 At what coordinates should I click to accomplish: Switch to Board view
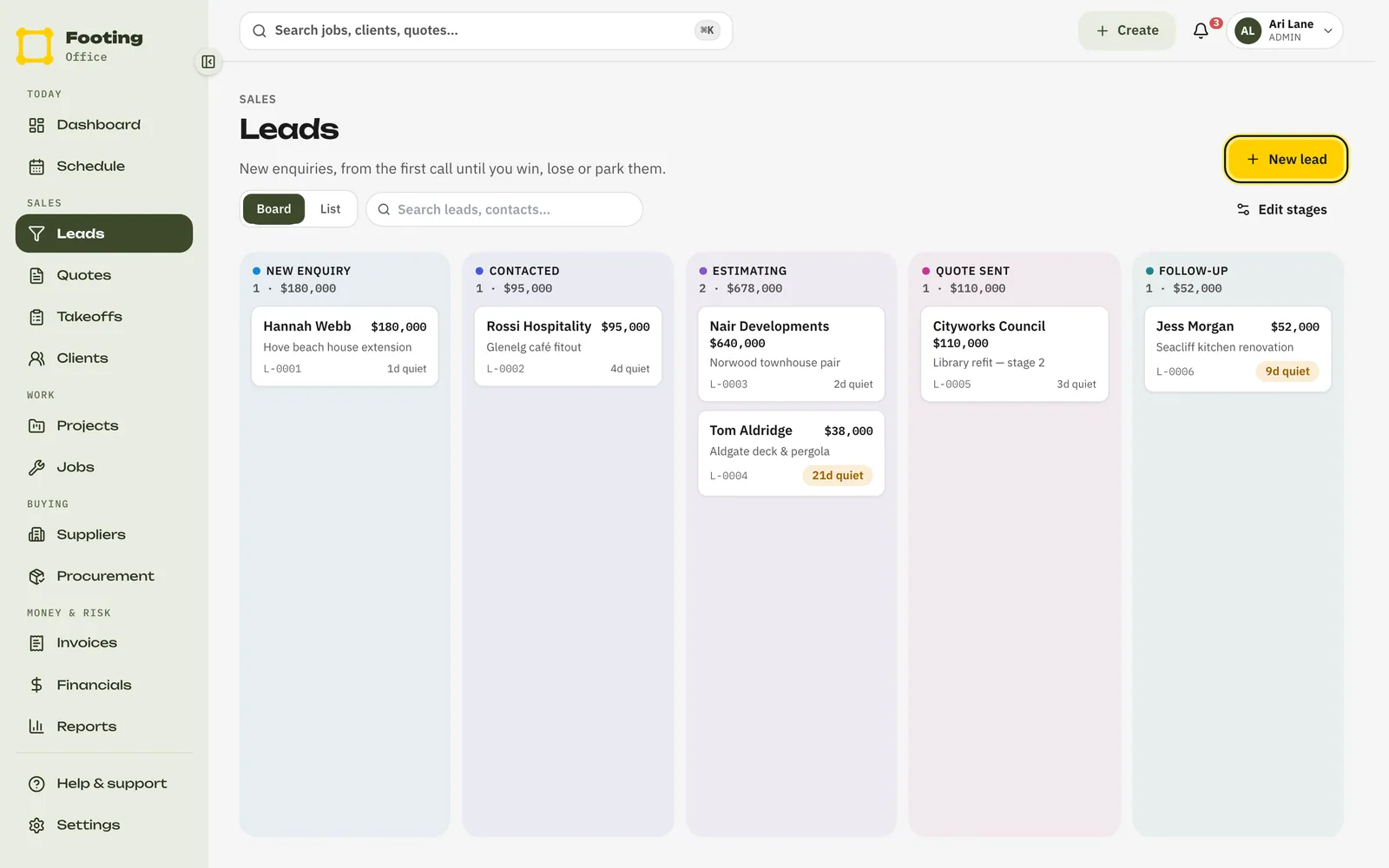[273, 209]
